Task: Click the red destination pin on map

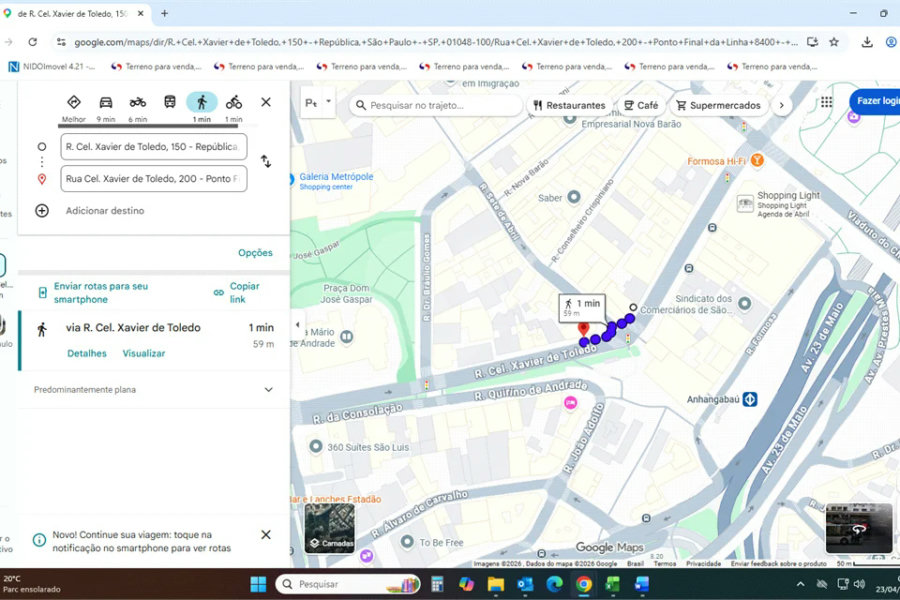Action: pos(583,330)
